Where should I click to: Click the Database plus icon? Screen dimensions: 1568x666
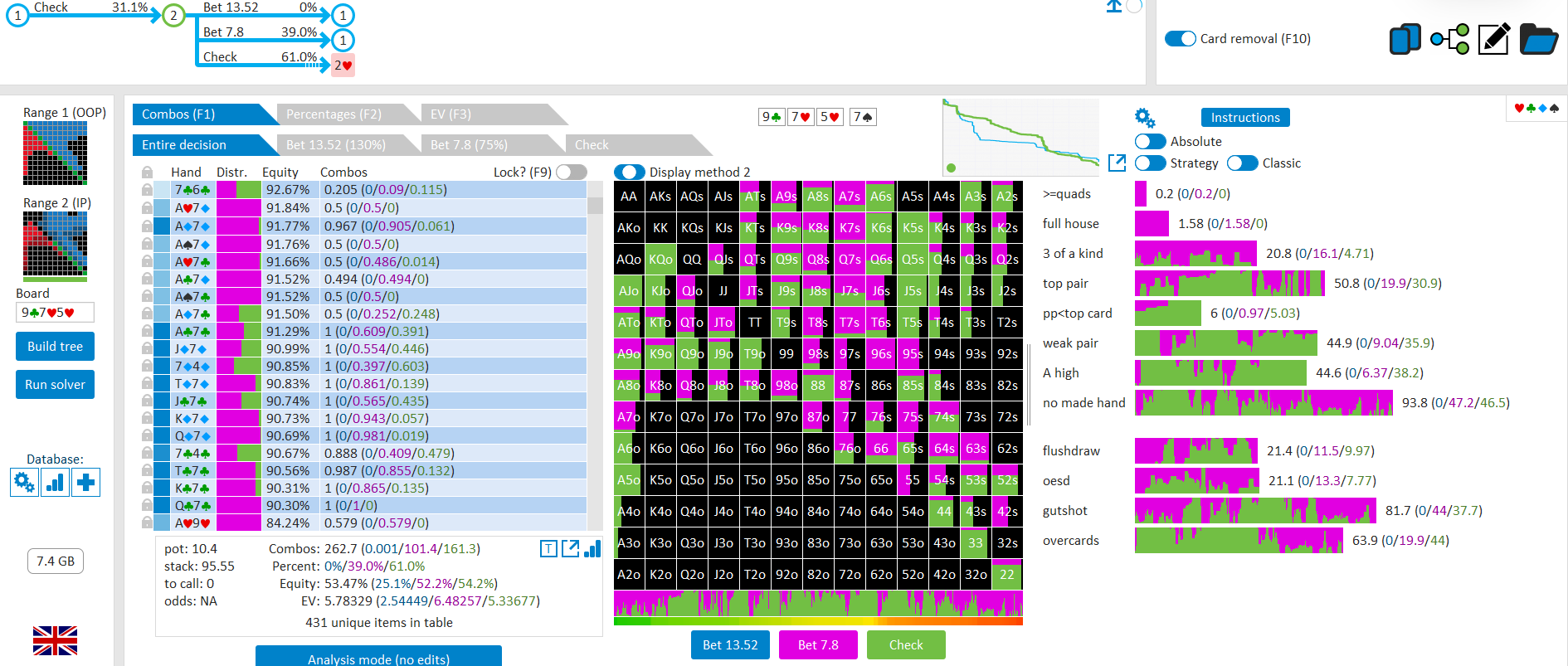click(x=86, y=482)
